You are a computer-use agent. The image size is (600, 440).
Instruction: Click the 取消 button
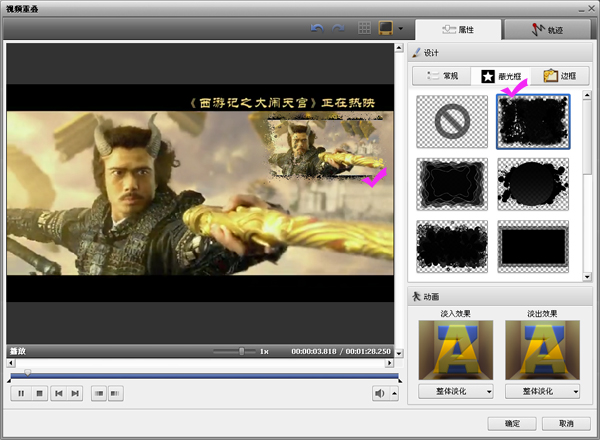pyautogui.click(x=566, y=423)
